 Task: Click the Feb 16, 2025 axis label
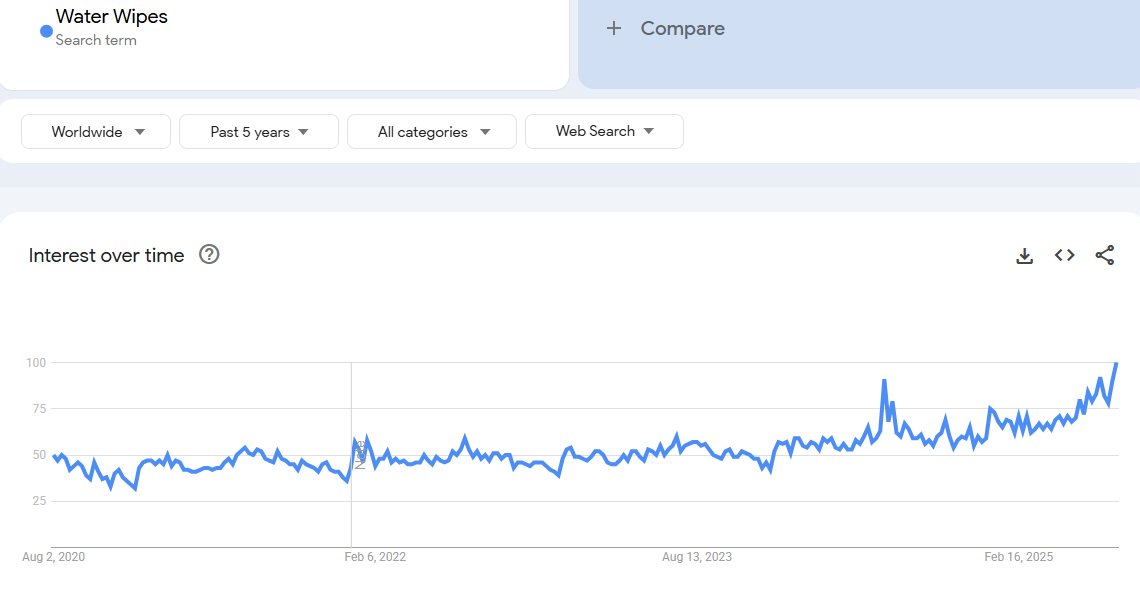(x=1018, y=557)
